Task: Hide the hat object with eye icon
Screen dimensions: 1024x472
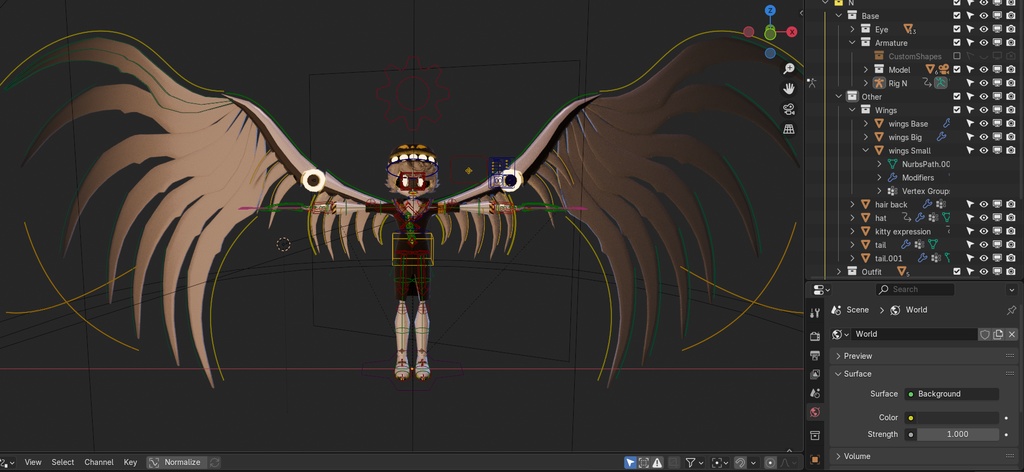Action: [x=984, y=217]
